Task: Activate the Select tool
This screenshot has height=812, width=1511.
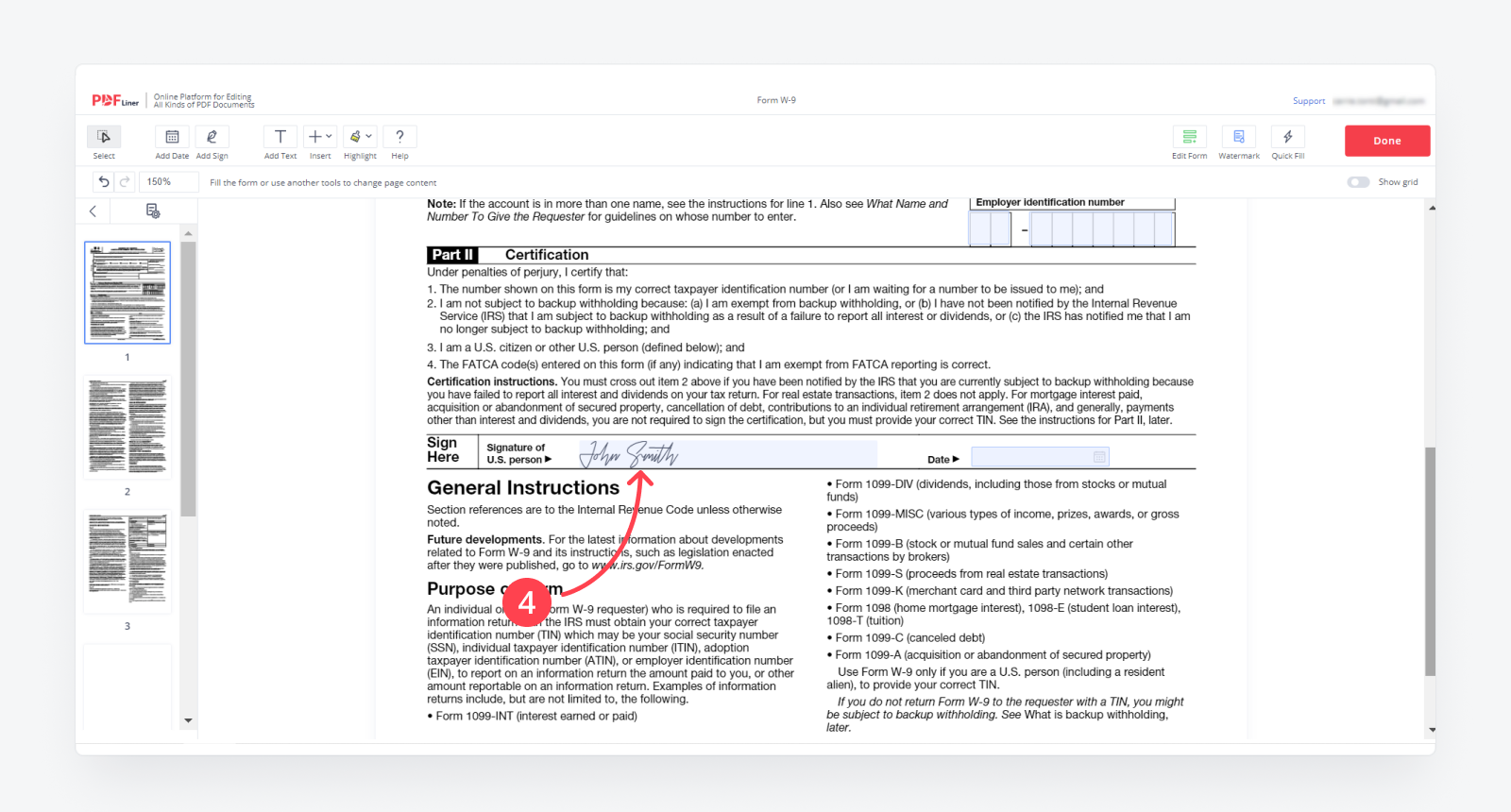Action: (x=104, y=137)
